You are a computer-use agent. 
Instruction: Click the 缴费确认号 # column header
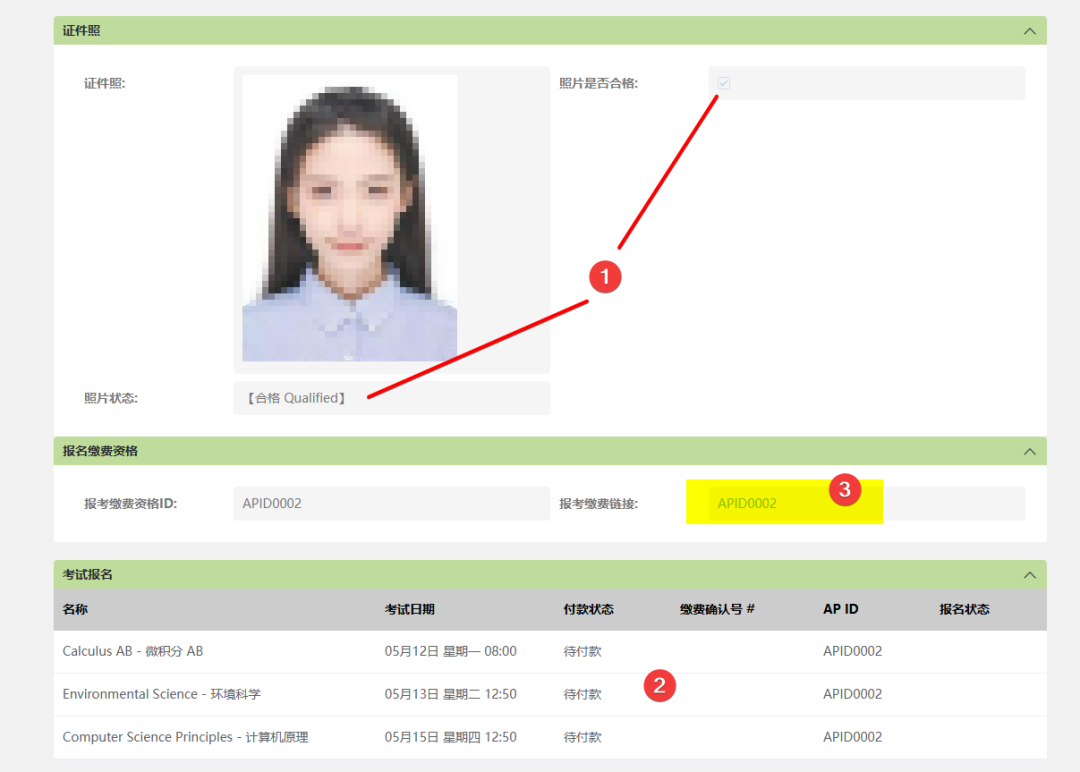click(x=717, y=609)
